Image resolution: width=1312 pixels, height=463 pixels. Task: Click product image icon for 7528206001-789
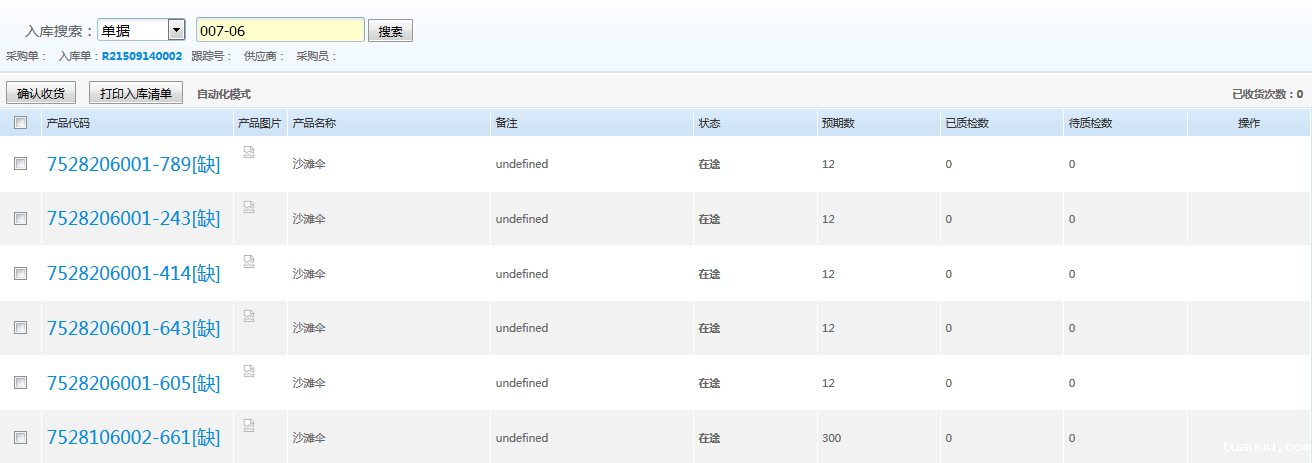248,152
